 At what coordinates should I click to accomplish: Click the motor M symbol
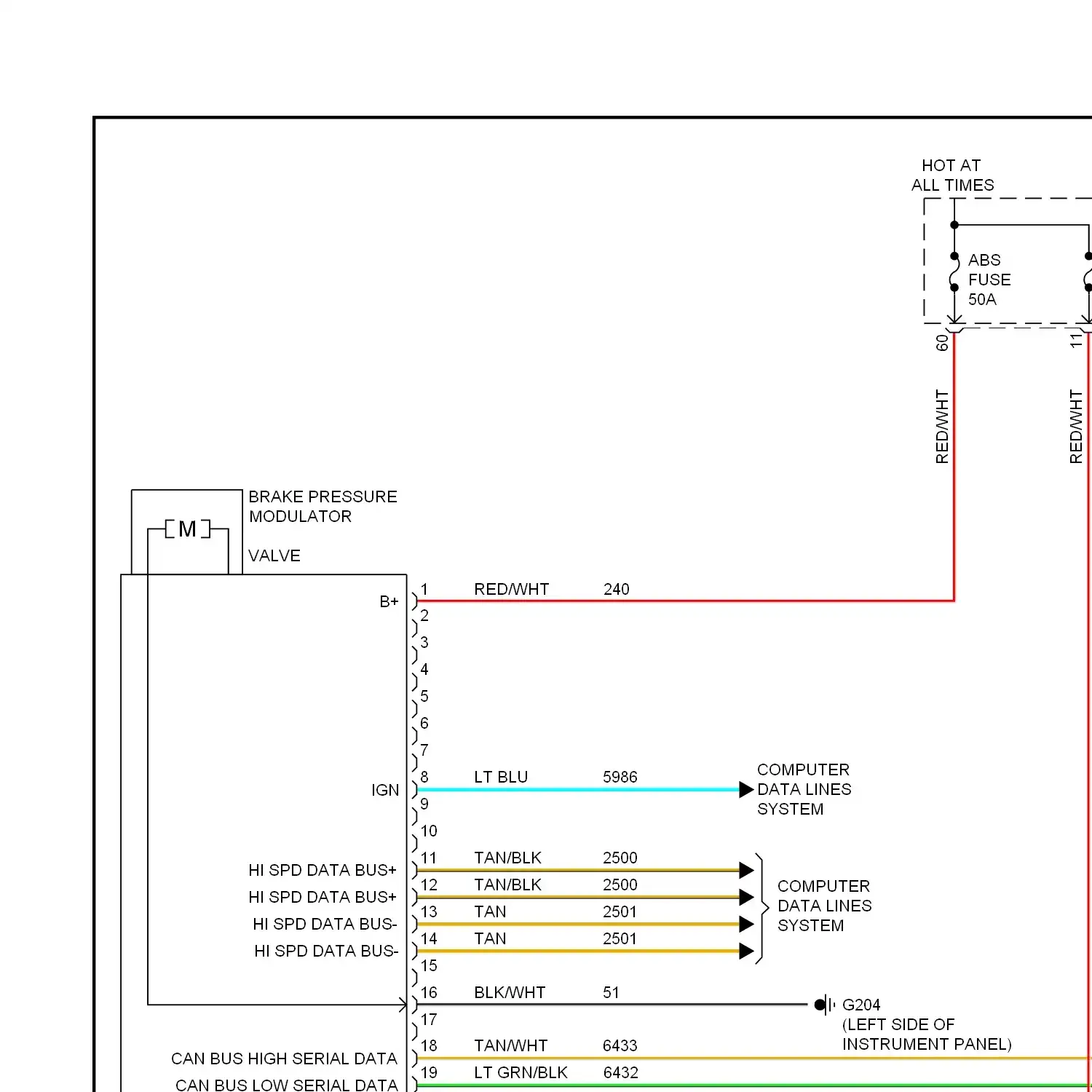pos(187,529)
